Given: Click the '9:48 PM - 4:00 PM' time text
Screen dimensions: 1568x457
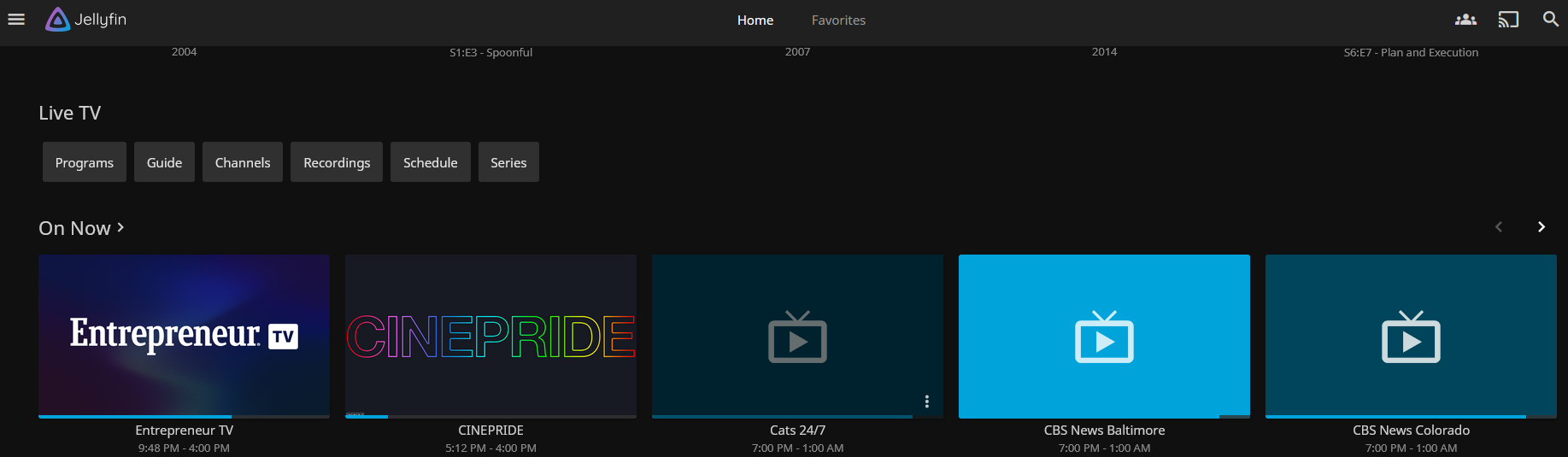Looking at the screenshot, I should [184, 448].
